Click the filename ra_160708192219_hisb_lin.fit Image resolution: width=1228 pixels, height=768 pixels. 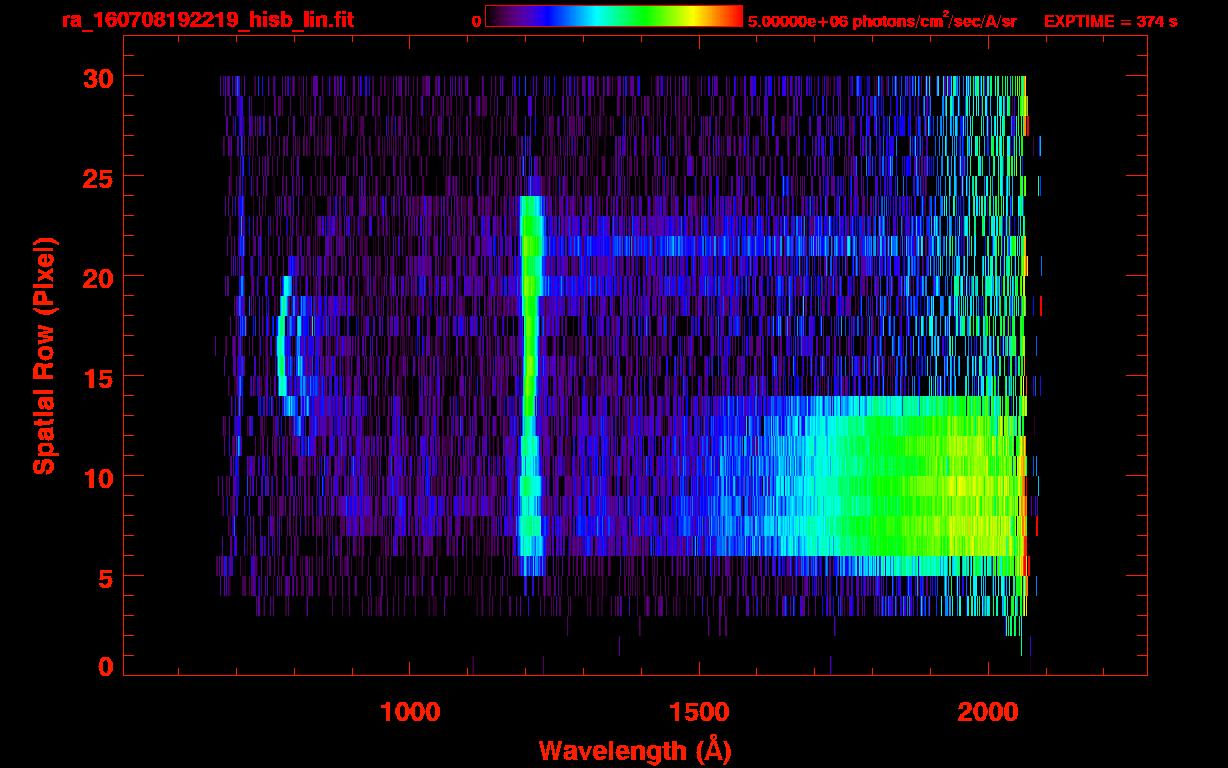pos(207,20)
